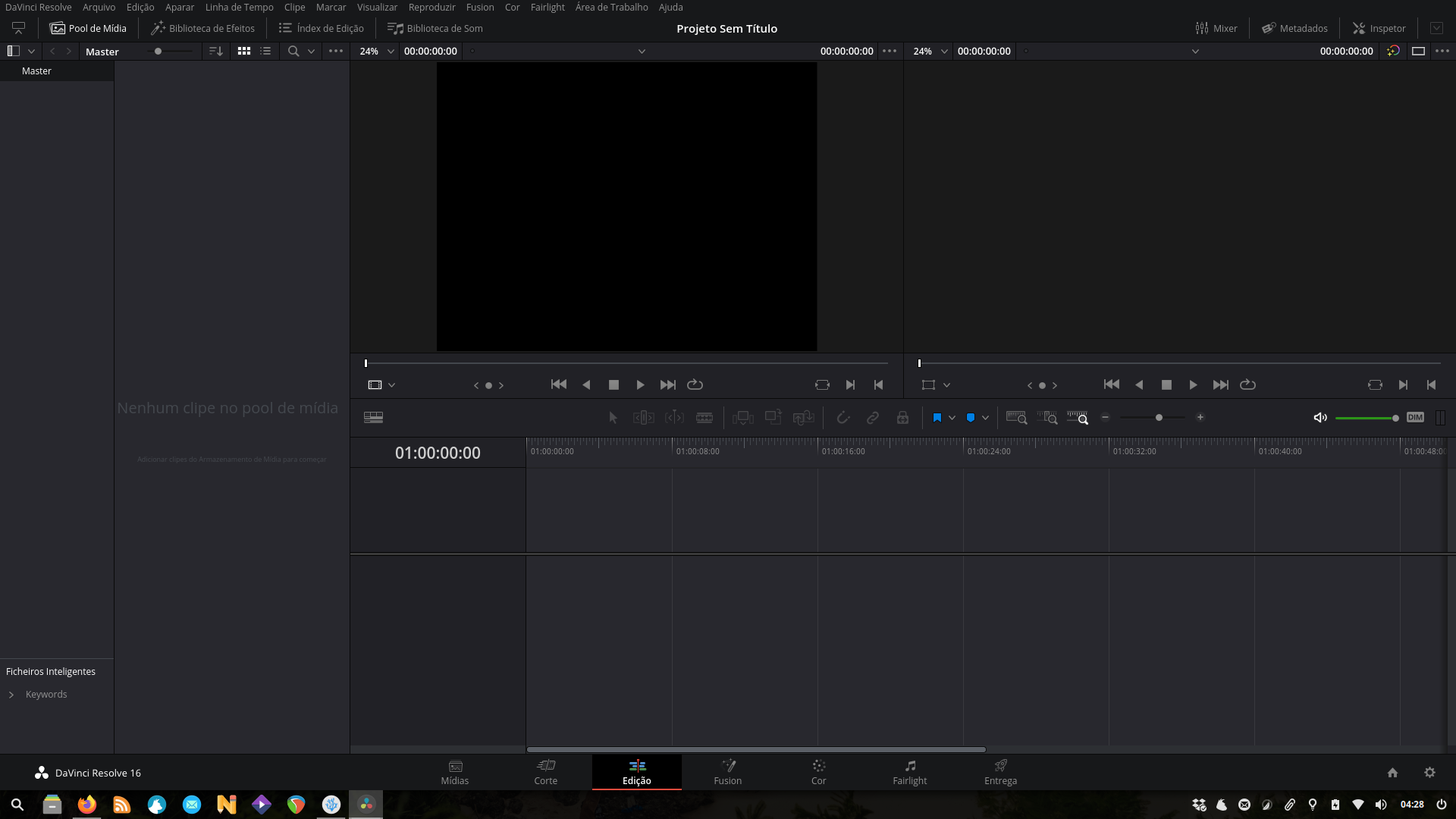Open timeline viewer 24% zoom dropdown

(930, 51)
